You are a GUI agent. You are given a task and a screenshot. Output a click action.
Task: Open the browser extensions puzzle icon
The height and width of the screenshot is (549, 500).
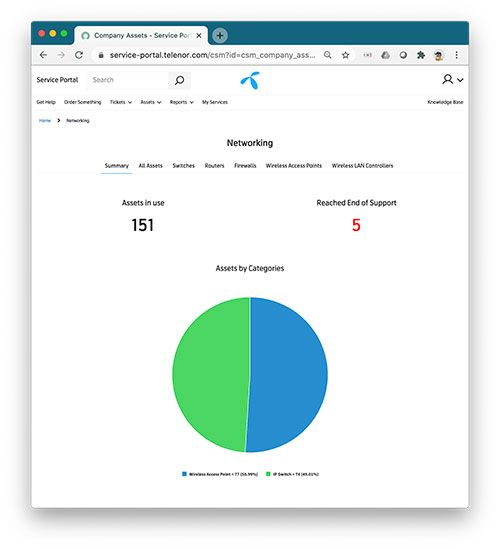tap(421, 55)
